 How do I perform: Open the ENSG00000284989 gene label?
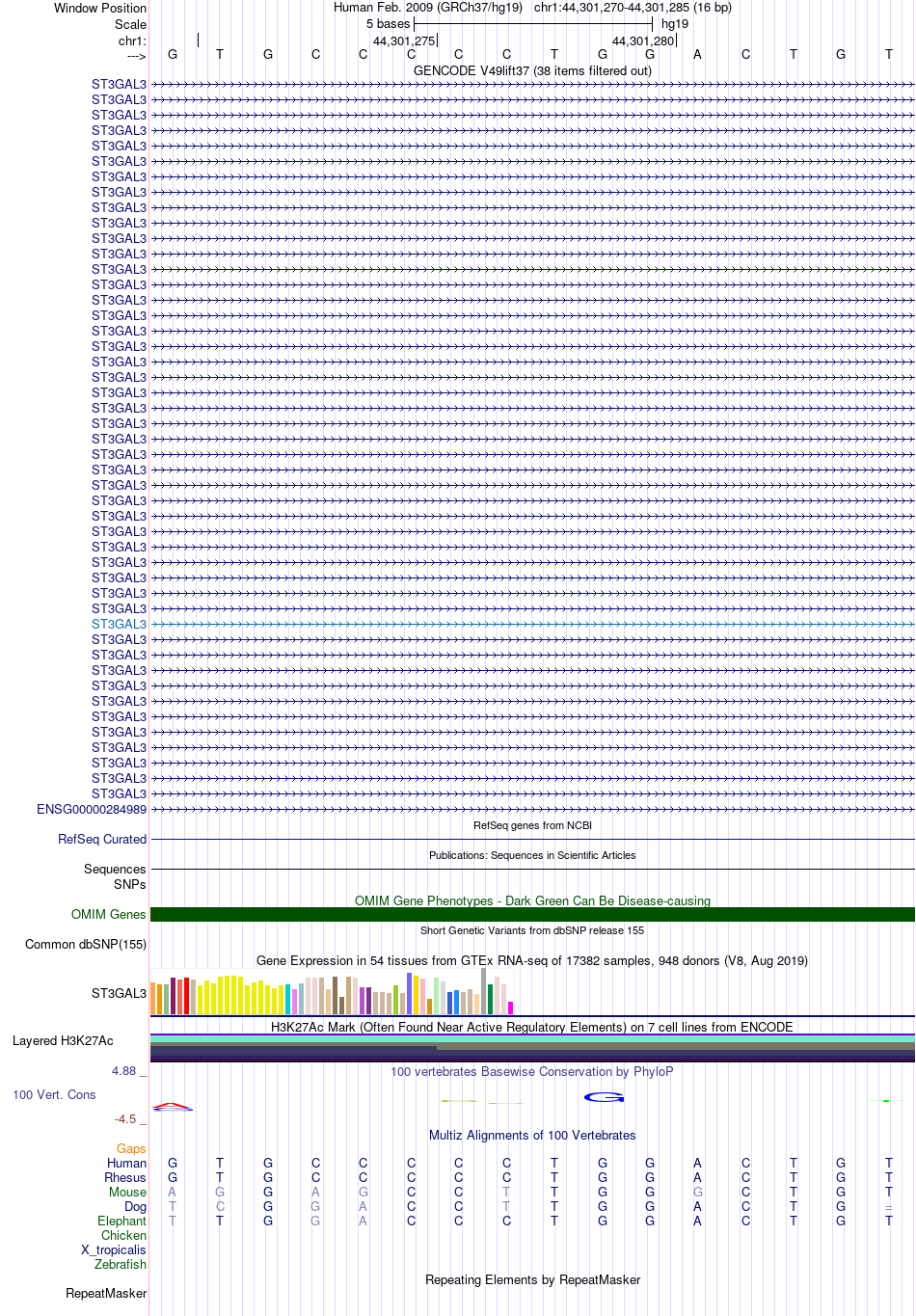tap(92, 809)
